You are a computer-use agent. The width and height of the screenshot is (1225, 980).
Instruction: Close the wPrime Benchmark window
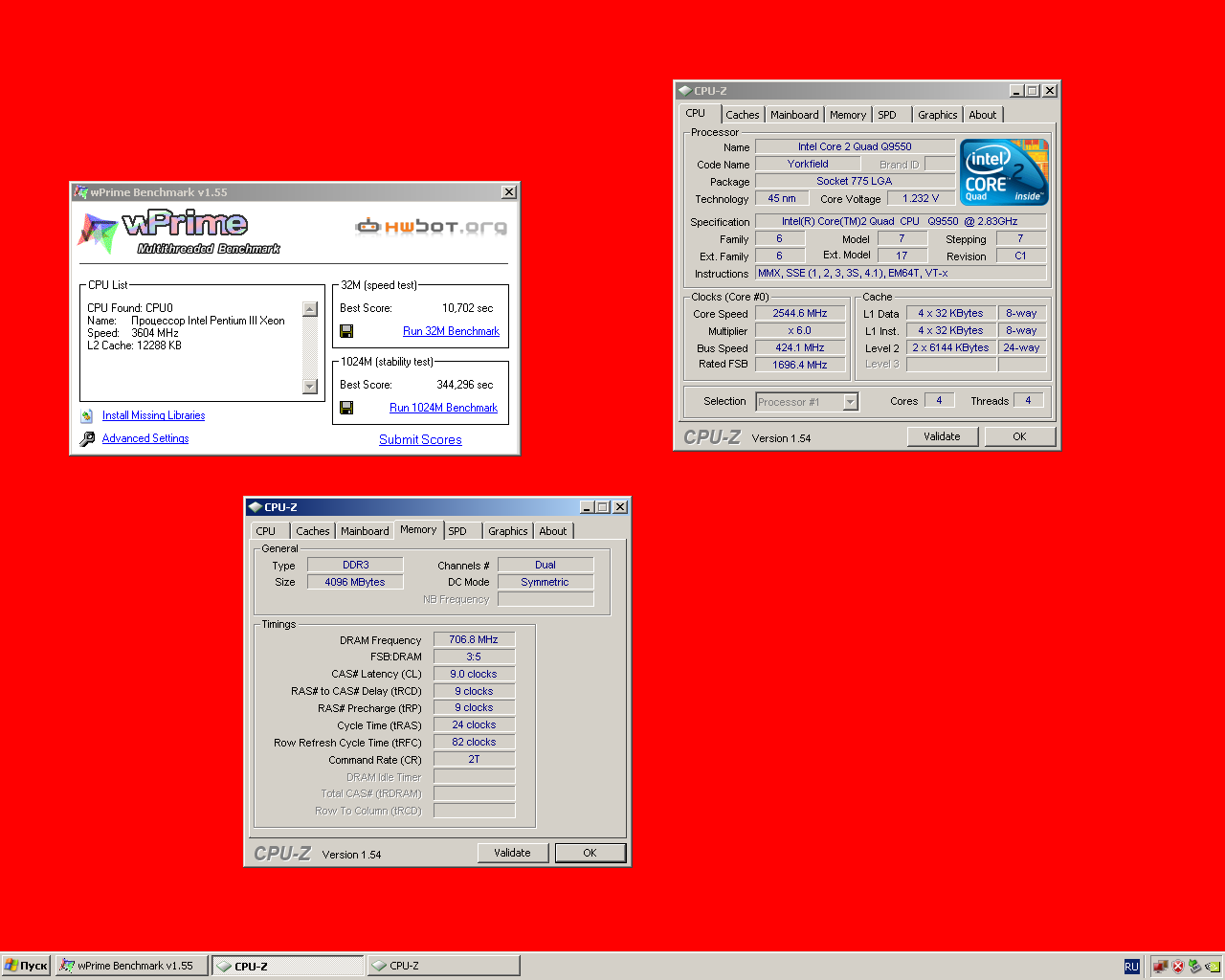click(509, 192)
